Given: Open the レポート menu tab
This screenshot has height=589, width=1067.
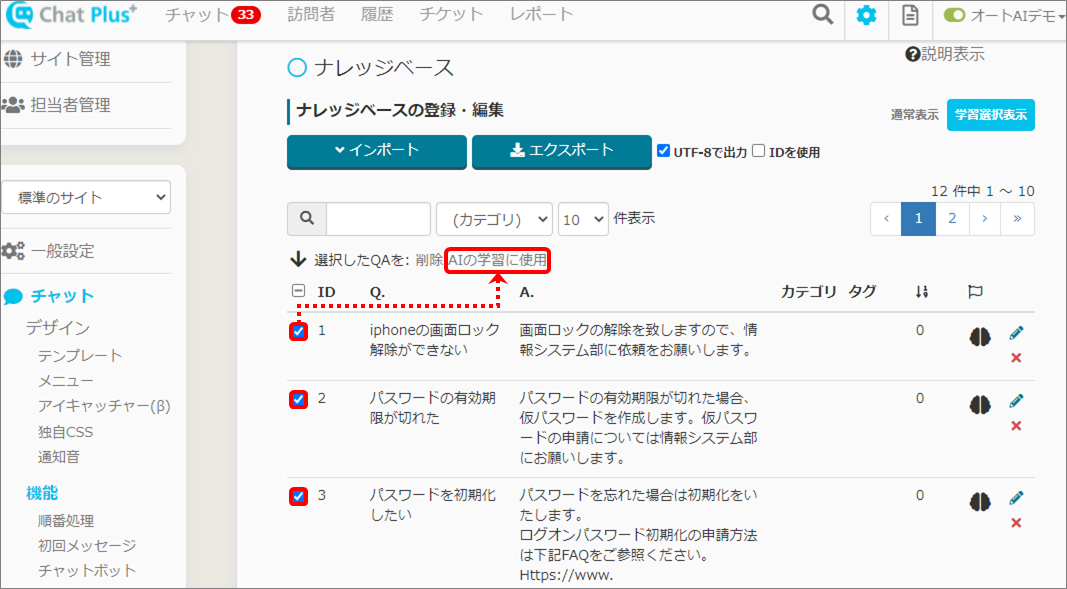Looking at the screenshot, I should pyautogui.click(x=541, y=15).
